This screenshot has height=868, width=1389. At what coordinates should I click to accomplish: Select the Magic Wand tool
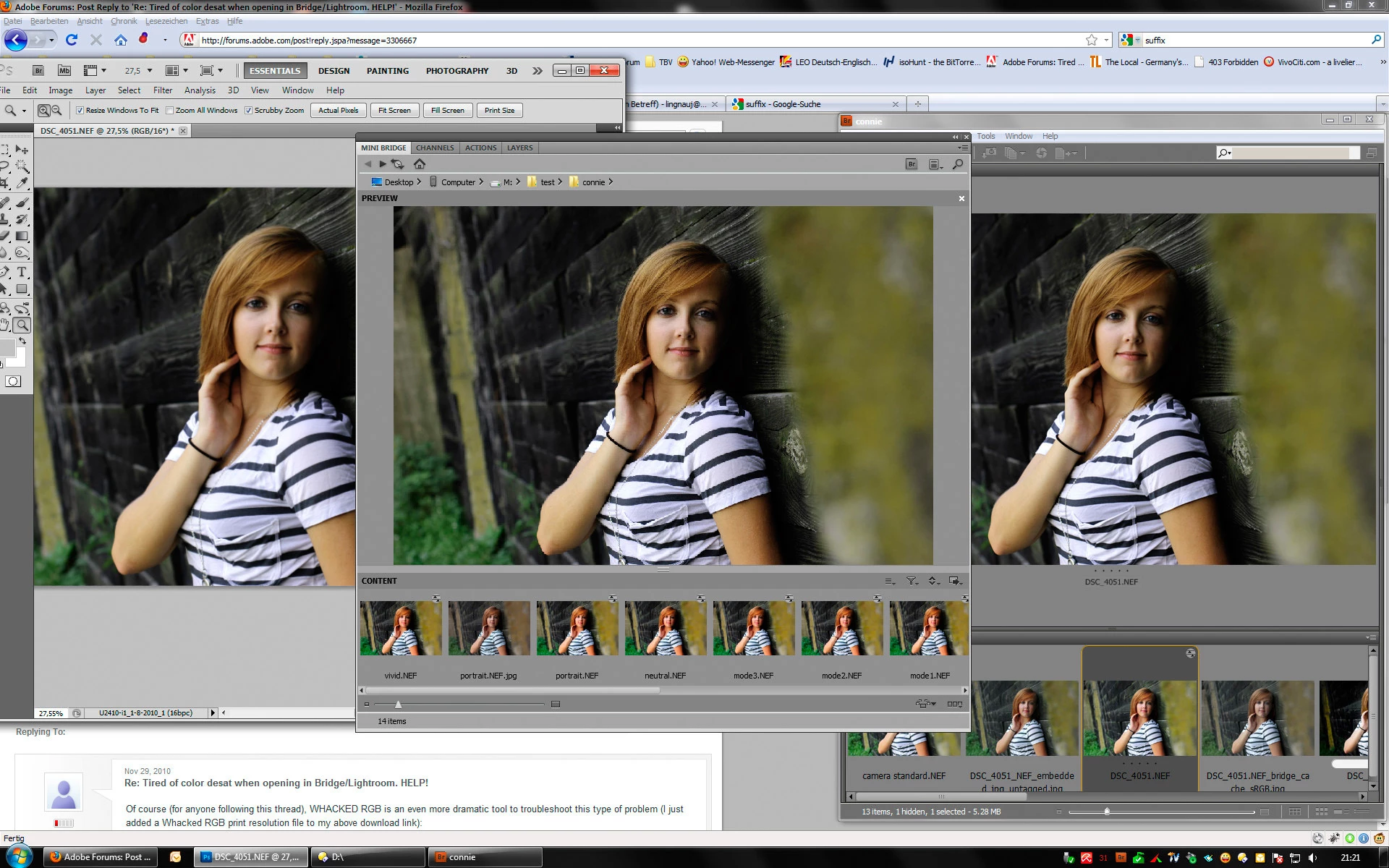(x=22, y=166)
